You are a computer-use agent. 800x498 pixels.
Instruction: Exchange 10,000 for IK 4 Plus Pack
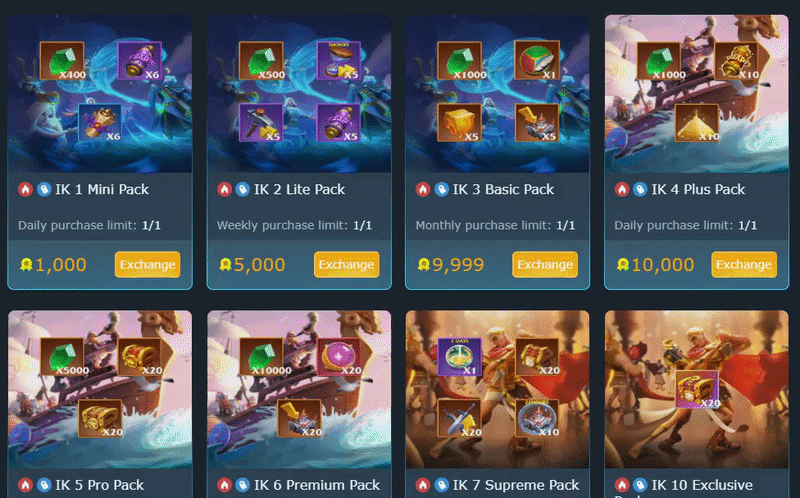[x=744, y=264]
